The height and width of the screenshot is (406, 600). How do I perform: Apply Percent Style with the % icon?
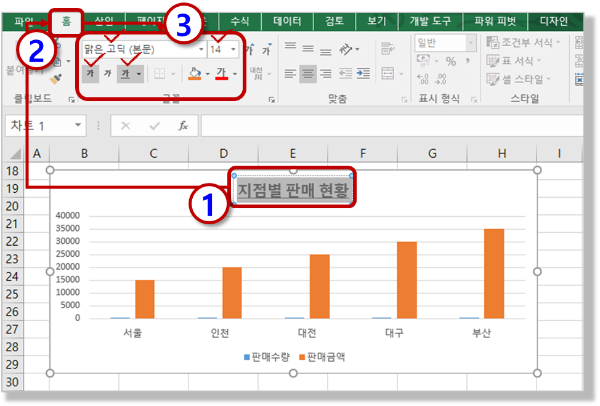[x=451, y=61]
